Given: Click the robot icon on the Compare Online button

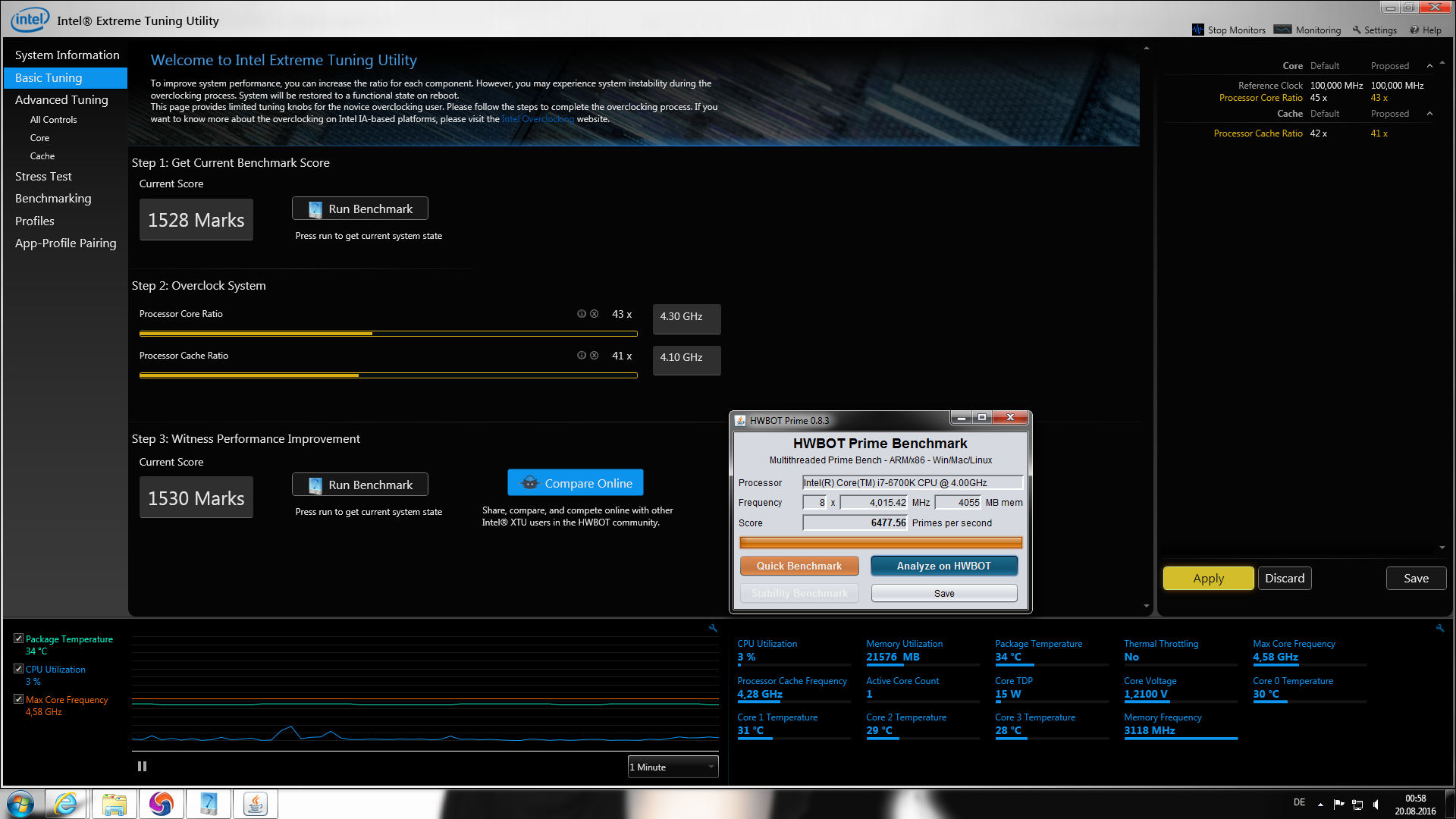Looking at the screenshot, I should coord(530,483).
